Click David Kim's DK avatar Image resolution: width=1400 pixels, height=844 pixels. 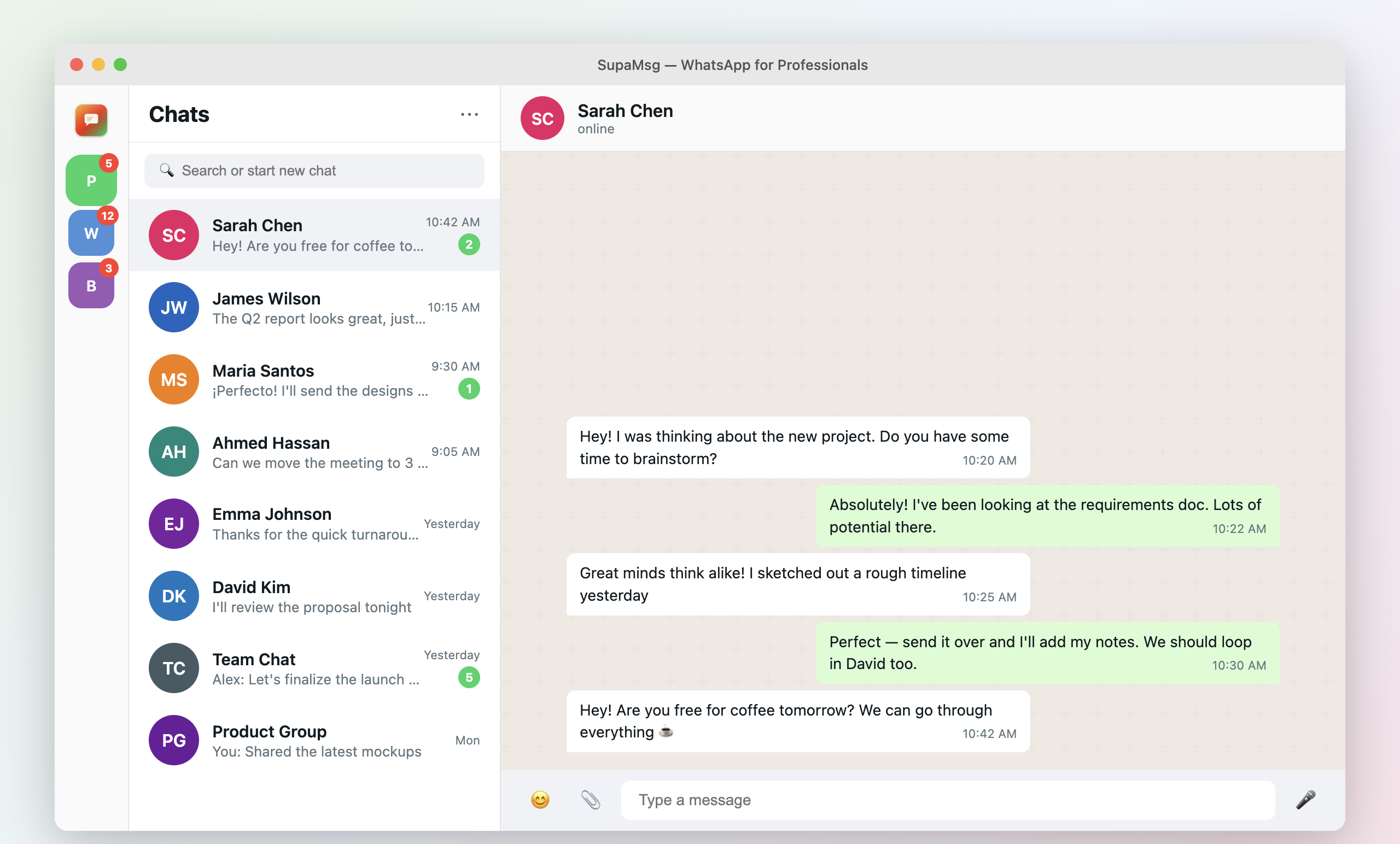pyautogui.click(x=173, y=596)
